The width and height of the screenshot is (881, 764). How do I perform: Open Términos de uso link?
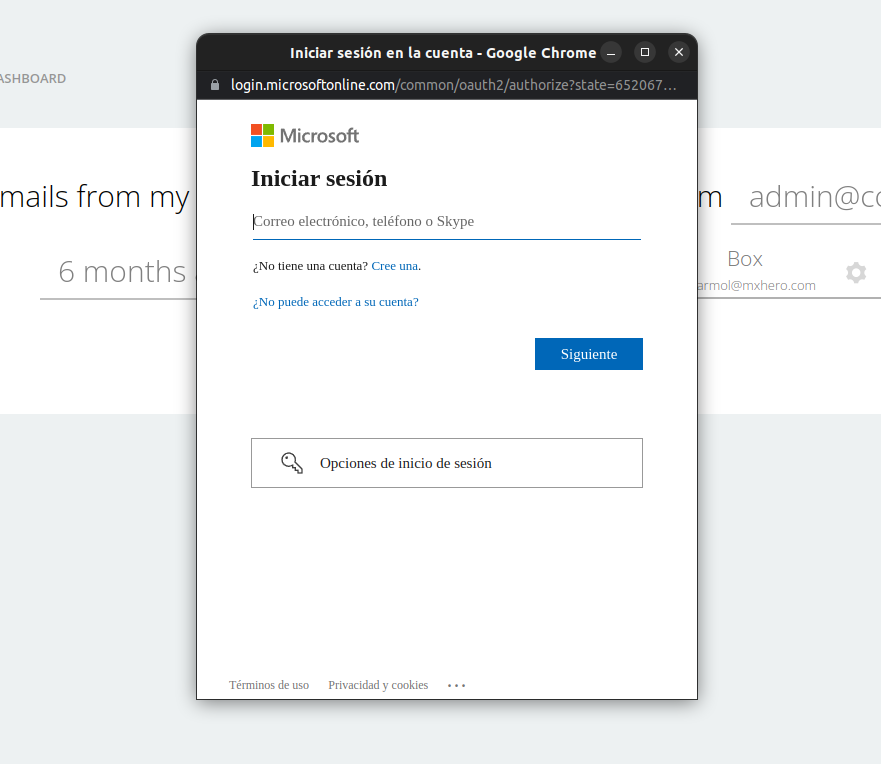[x=269, y=685]
